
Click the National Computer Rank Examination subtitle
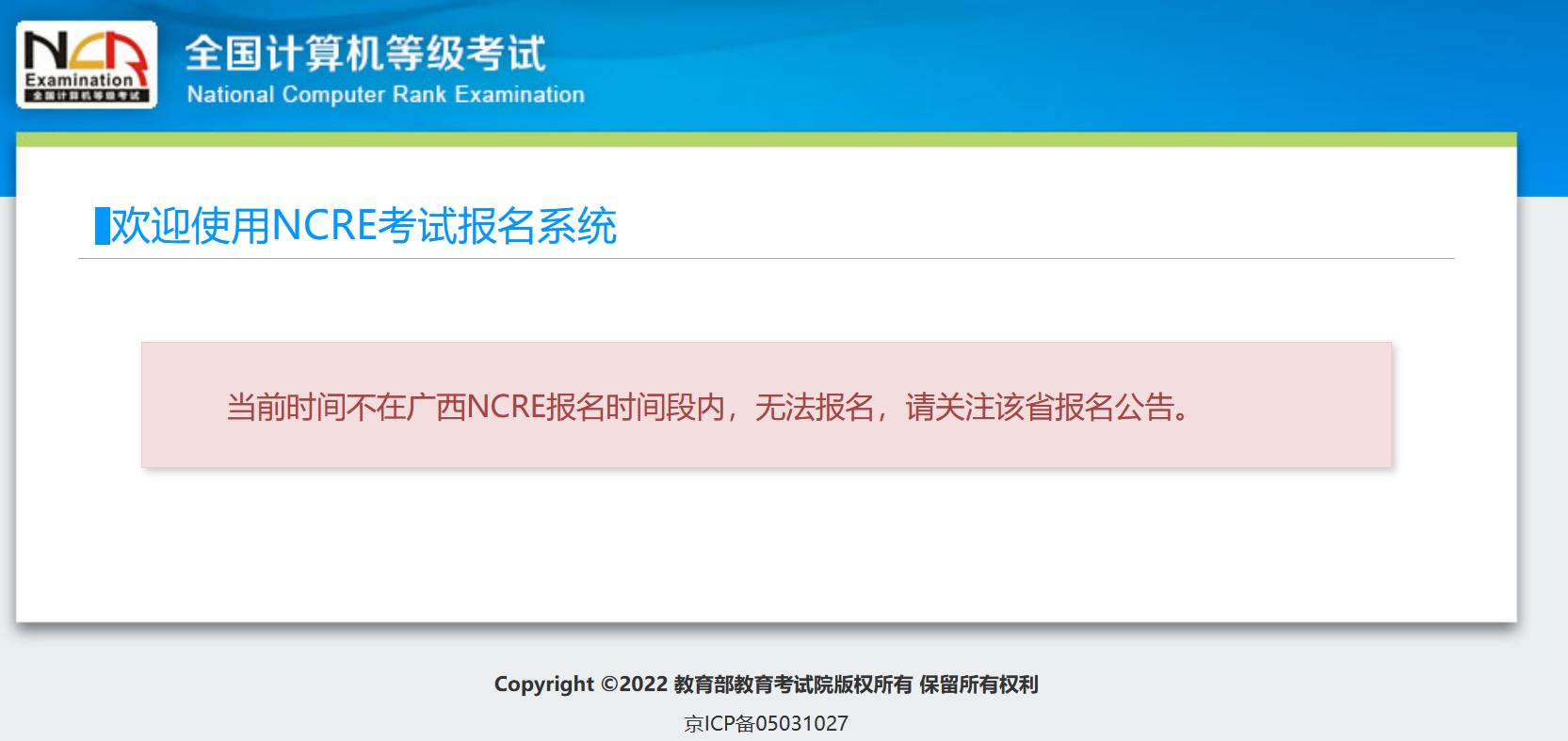[x=385, y=94]
